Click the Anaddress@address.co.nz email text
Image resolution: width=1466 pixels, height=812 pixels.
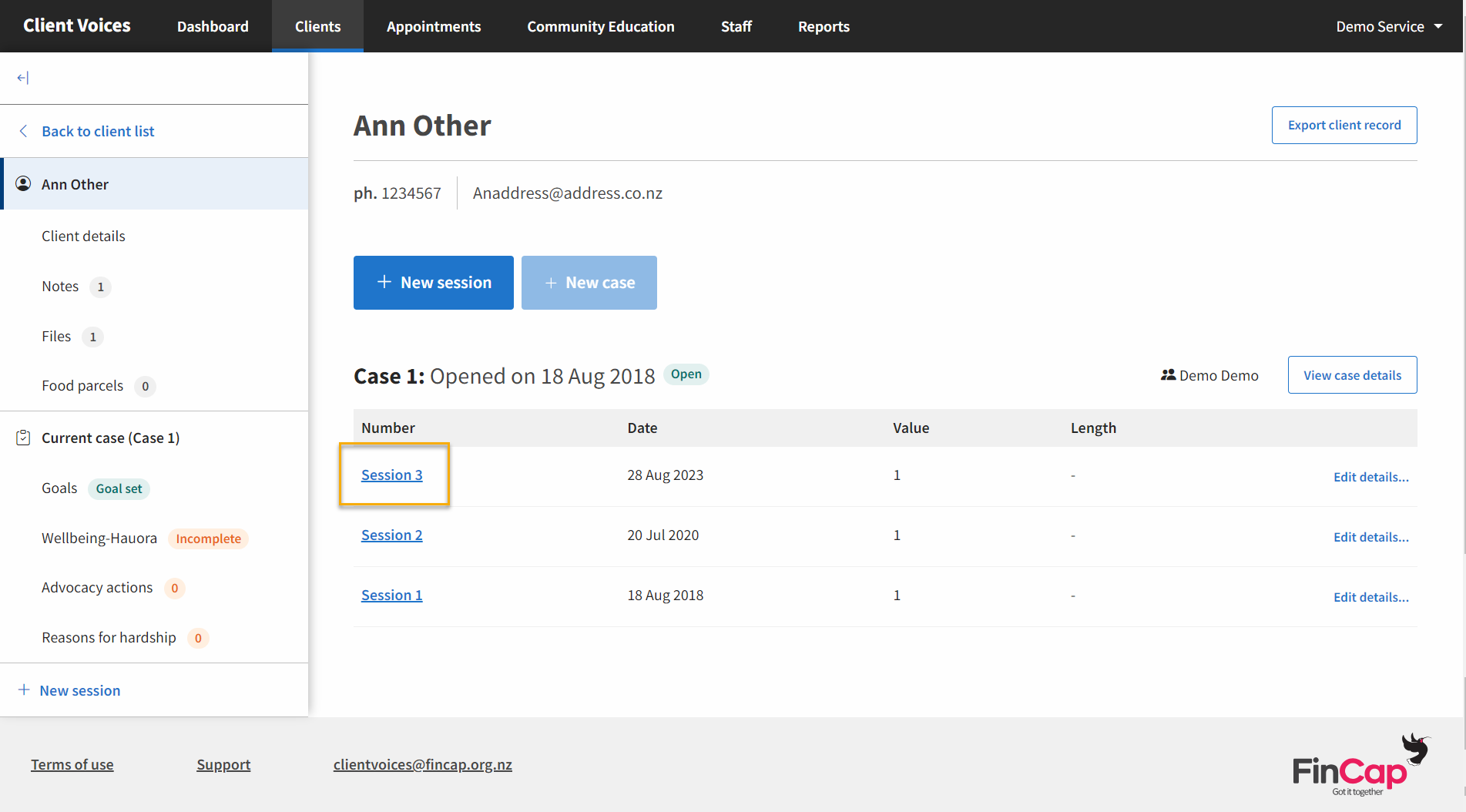pyautogui.click(x=568, y=193)
